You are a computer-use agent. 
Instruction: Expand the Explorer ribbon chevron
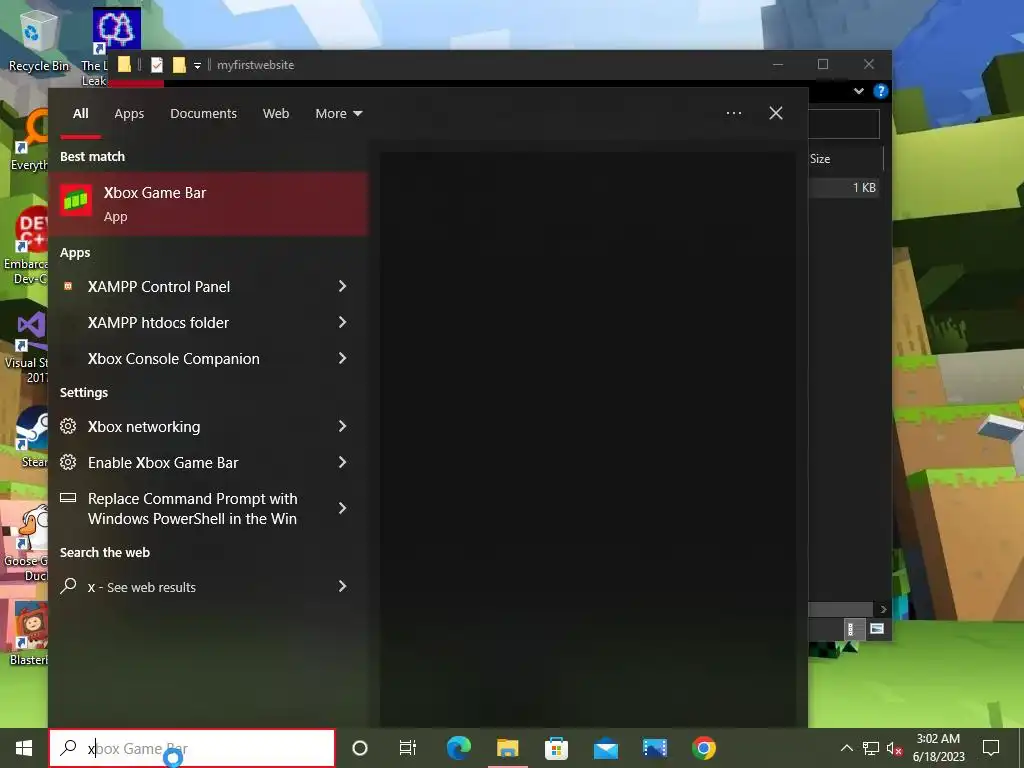tap(859, 91)
